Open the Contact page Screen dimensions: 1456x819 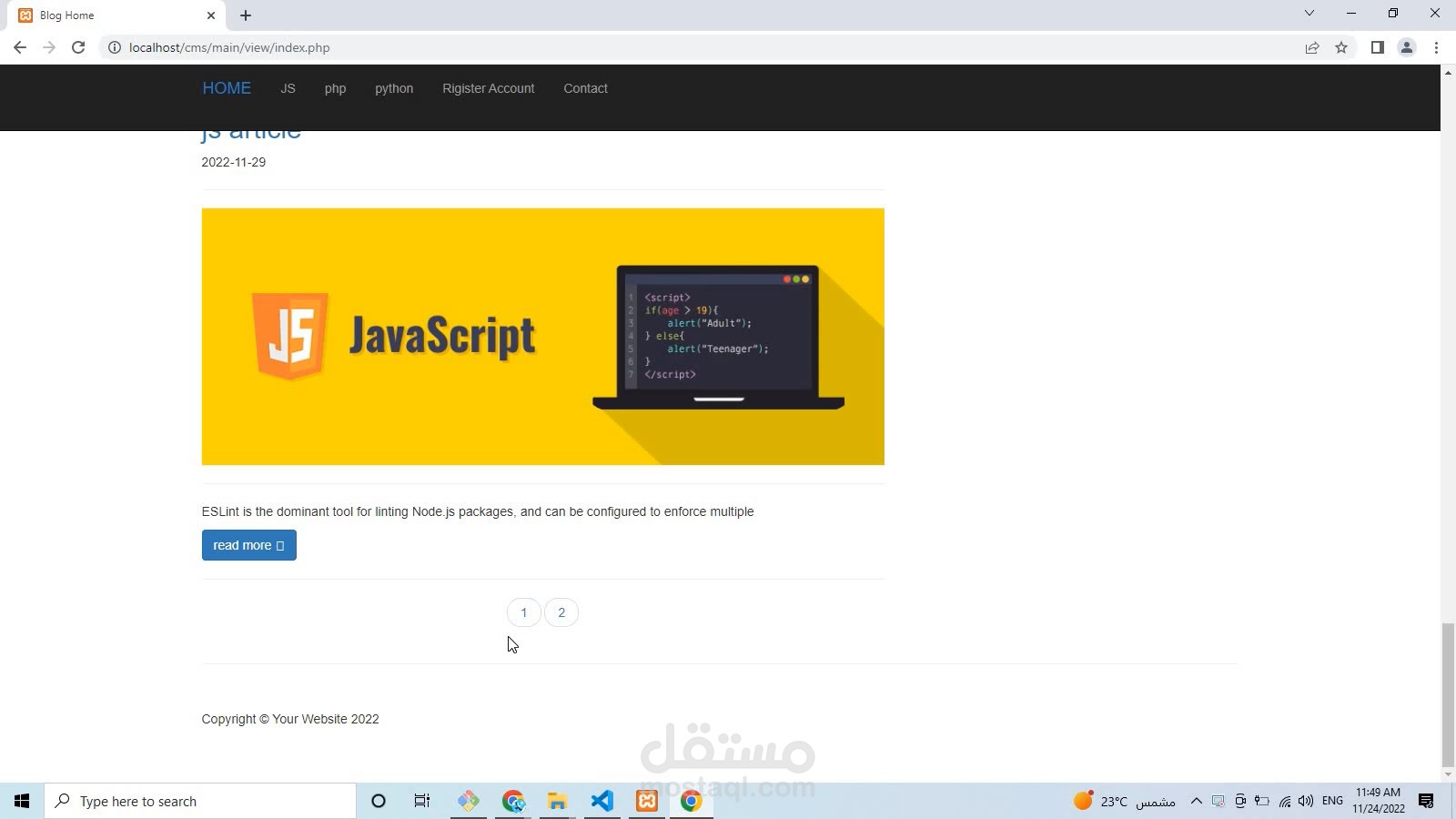[x=585, y=88]
